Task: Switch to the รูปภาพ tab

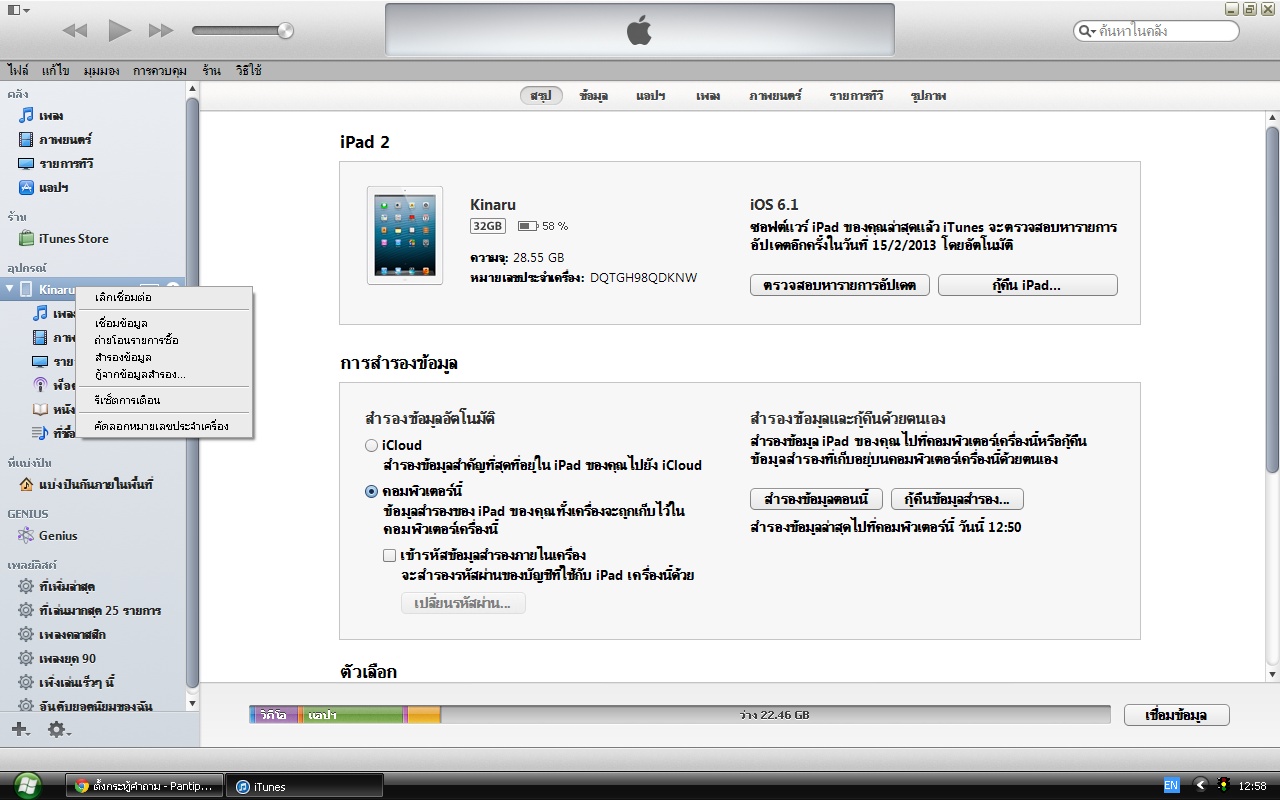Action: [928, 95]
